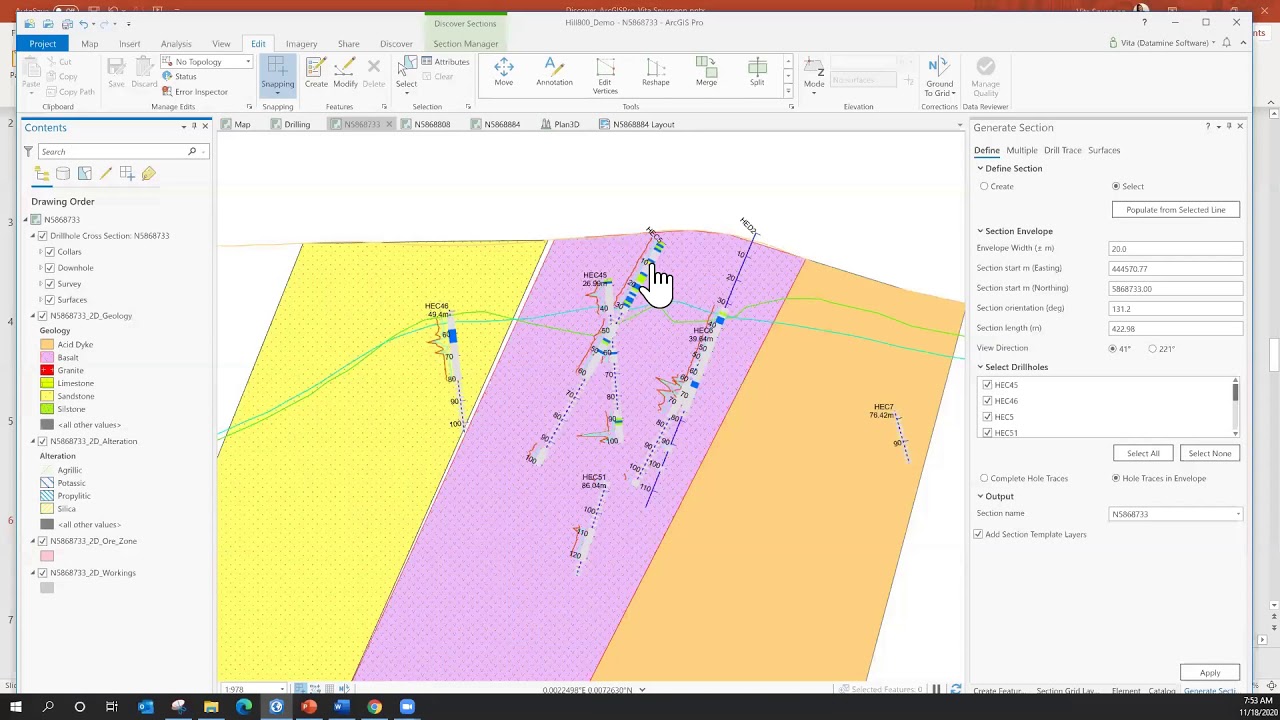Image resolution: width=1280 pixels, height=720 pixels.
Task: Uncheck drillhole HEC46 in list
Action: point(988,401)
